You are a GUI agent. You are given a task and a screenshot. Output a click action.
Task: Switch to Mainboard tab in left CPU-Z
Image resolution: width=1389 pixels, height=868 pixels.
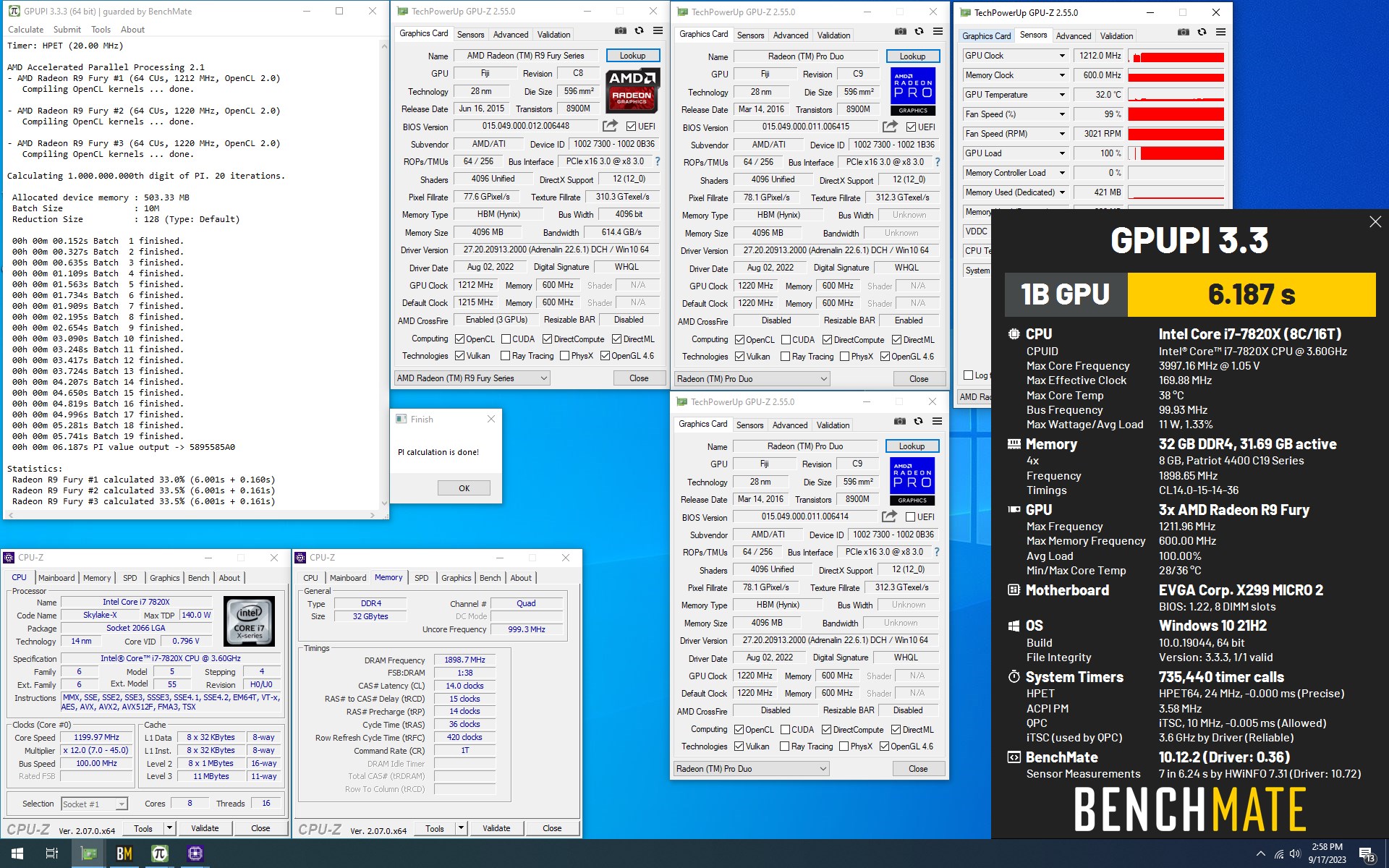tap(56, 578)
